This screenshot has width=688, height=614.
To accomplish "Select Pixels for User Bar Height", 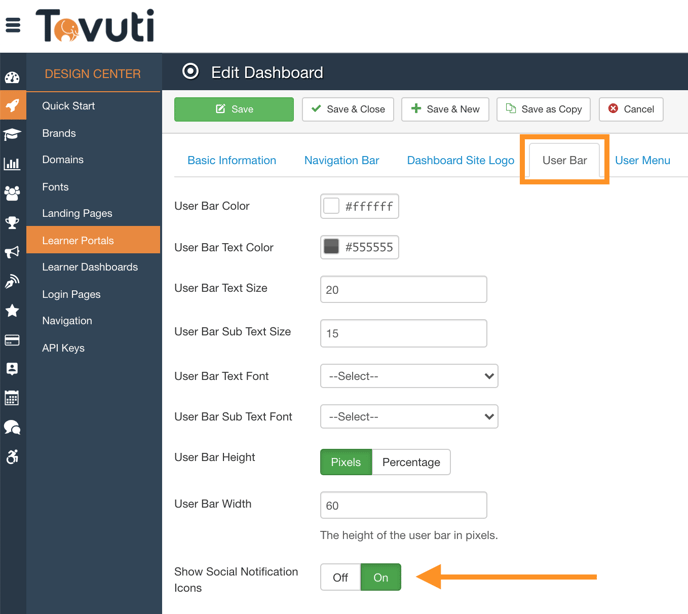I will (x=346, y=462).
